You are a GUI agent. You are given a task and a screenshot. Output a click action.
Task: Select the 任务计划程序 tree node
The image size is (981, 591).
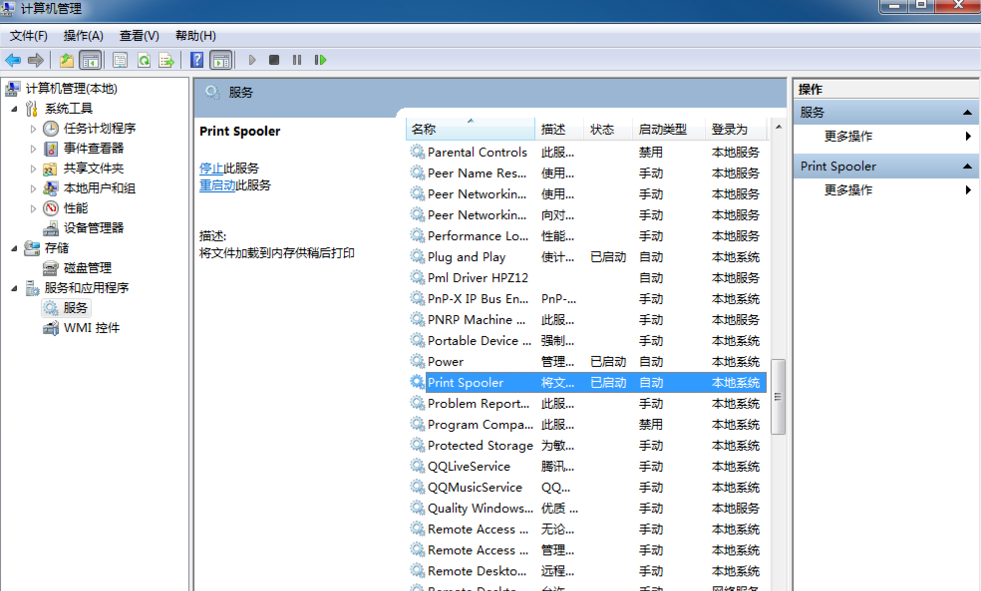[99, 128]
